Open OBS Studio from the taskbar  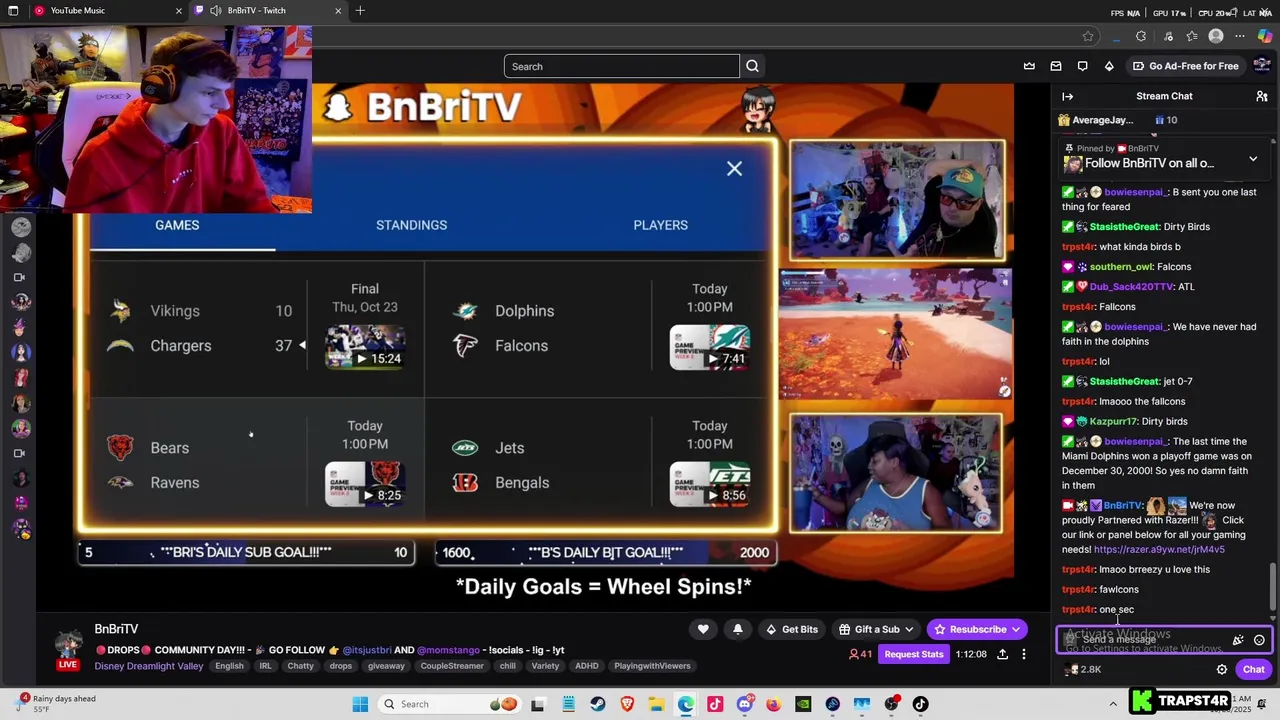tap(891, 704)
